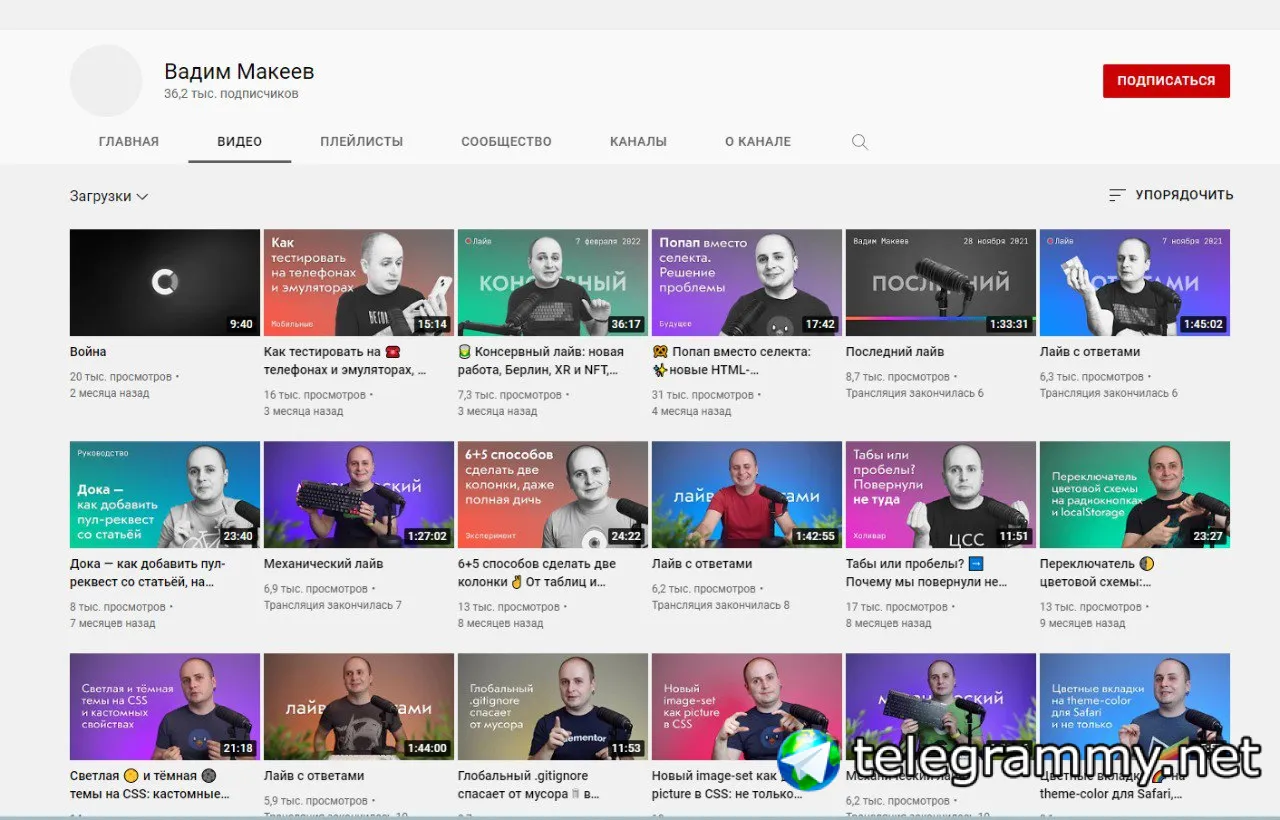Image resolution: width=1280 pixels, height=820 pixels.
Task: Open the 1:33:31 Последний лайв thumbnail
Action: pyautogui.click(x=941, y=283)
